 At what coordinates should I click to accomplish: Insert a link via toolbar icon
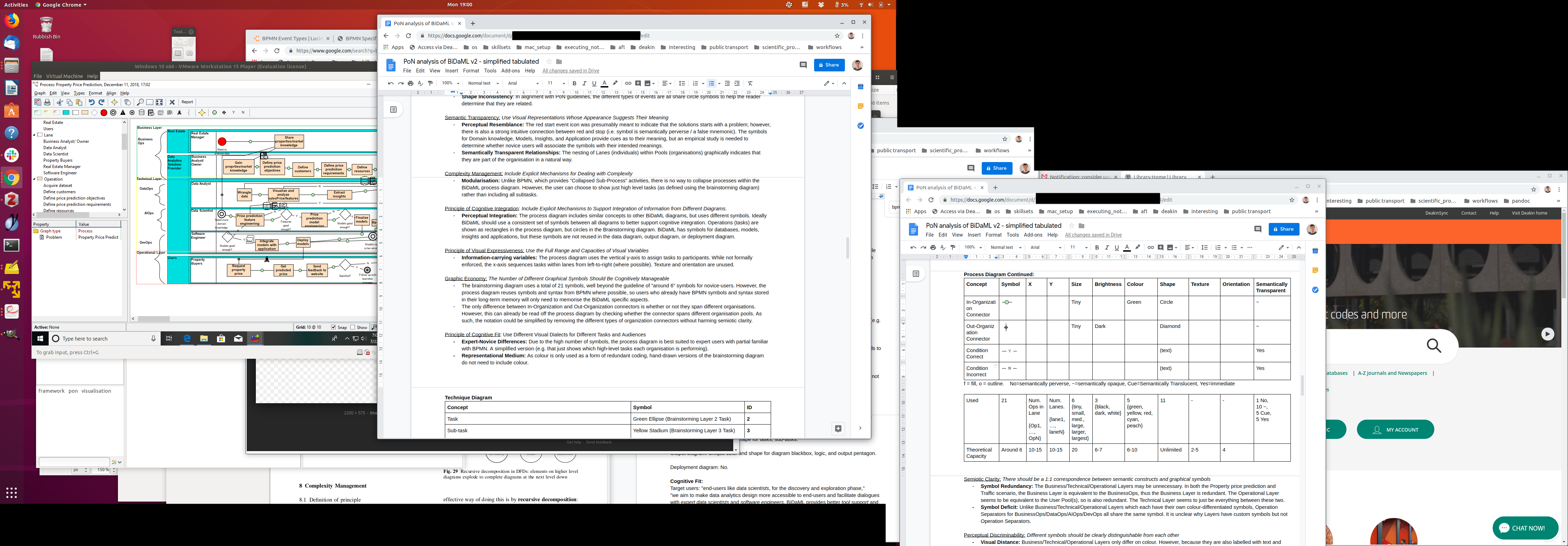tap(628, 83)
